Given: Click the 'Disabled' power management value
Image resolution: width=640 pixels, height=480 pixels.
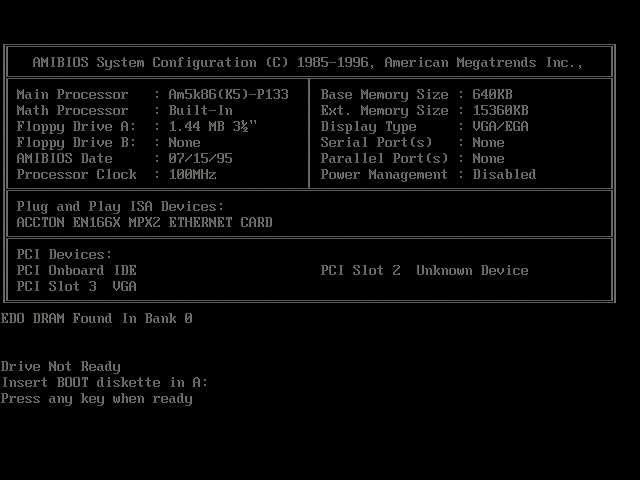Looking at the screenshot, I should pos(504,174).
